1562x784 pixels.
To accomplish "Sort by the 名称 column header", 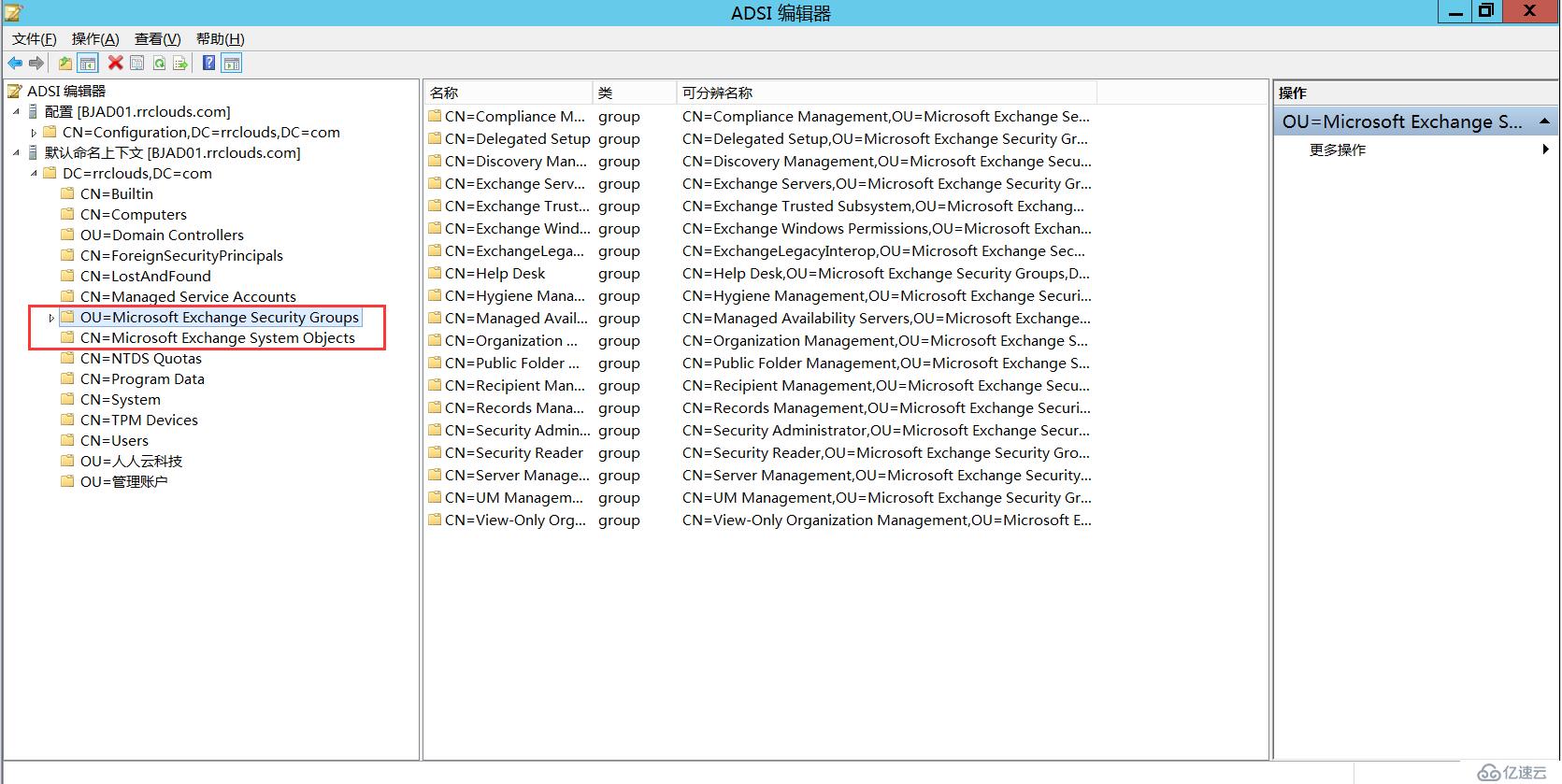I will click(x=509, y=93).
